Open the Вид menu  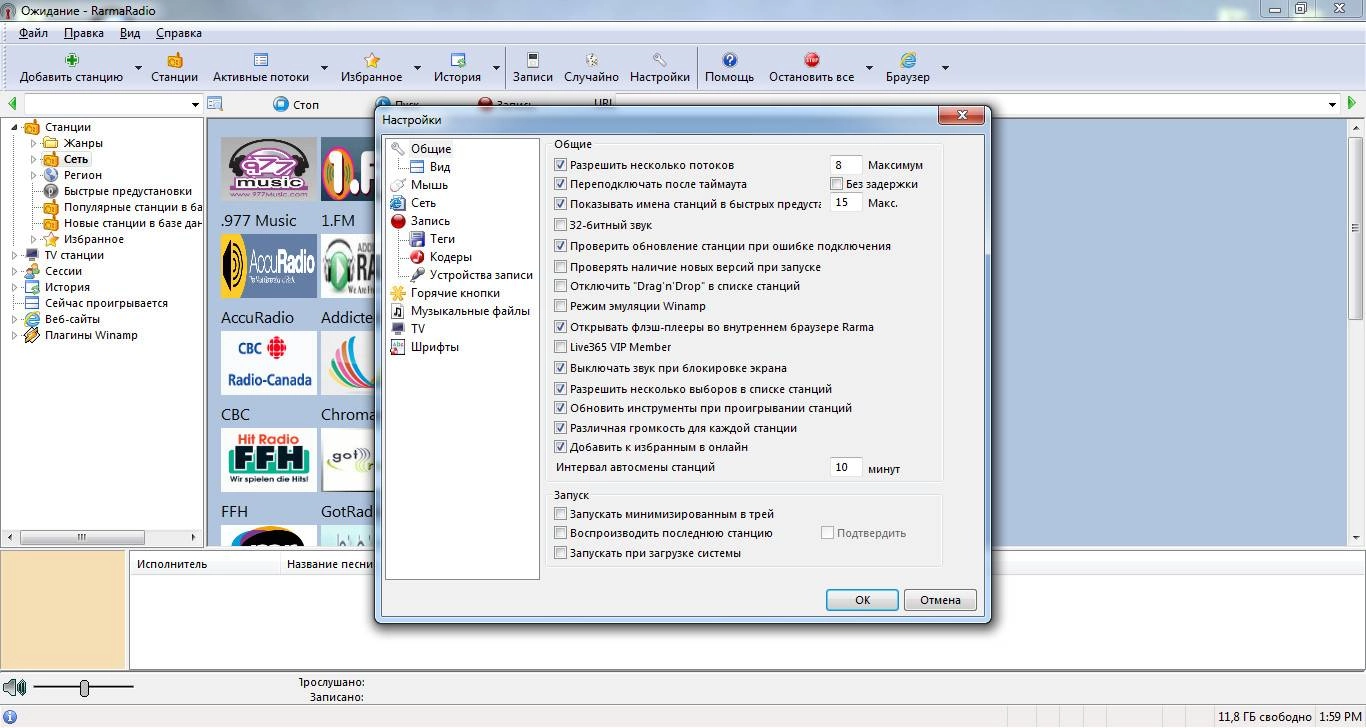tap(130, 33)
